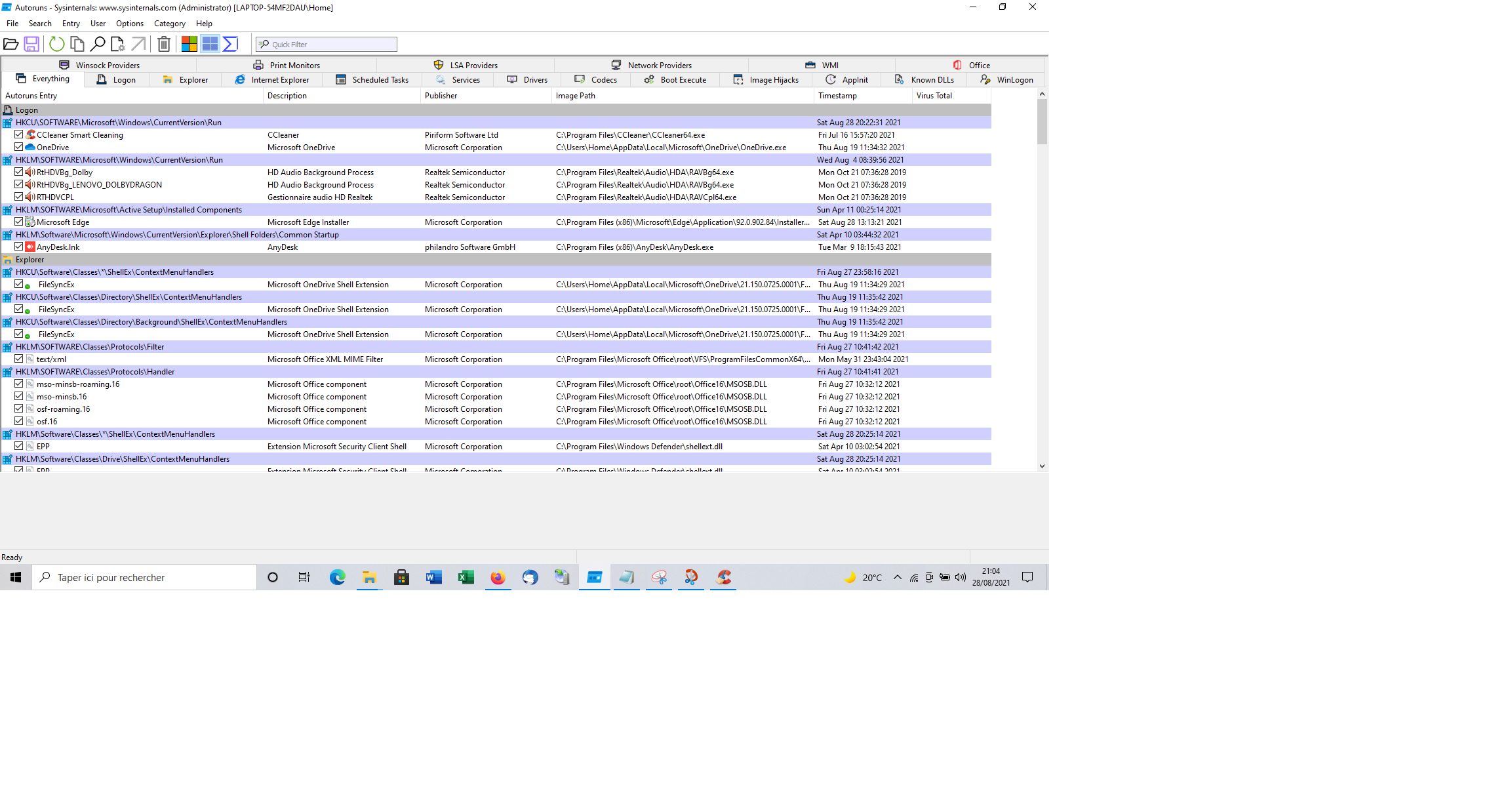This screenshot has width=1512, height=808.
Task: Toggle Hide Windows Entries blue tiles icon
Action: (x=210, y=44)
